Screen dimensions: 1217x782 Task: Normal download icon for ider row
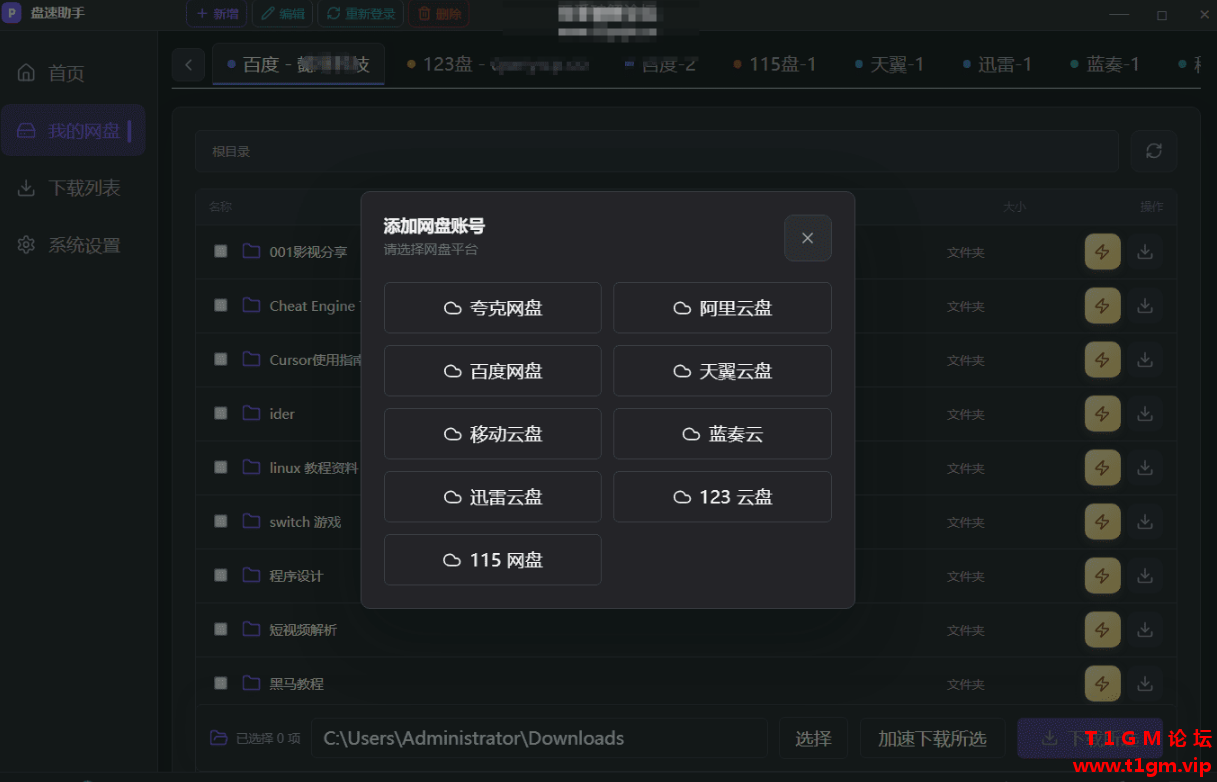click(x=1145, y=414)
